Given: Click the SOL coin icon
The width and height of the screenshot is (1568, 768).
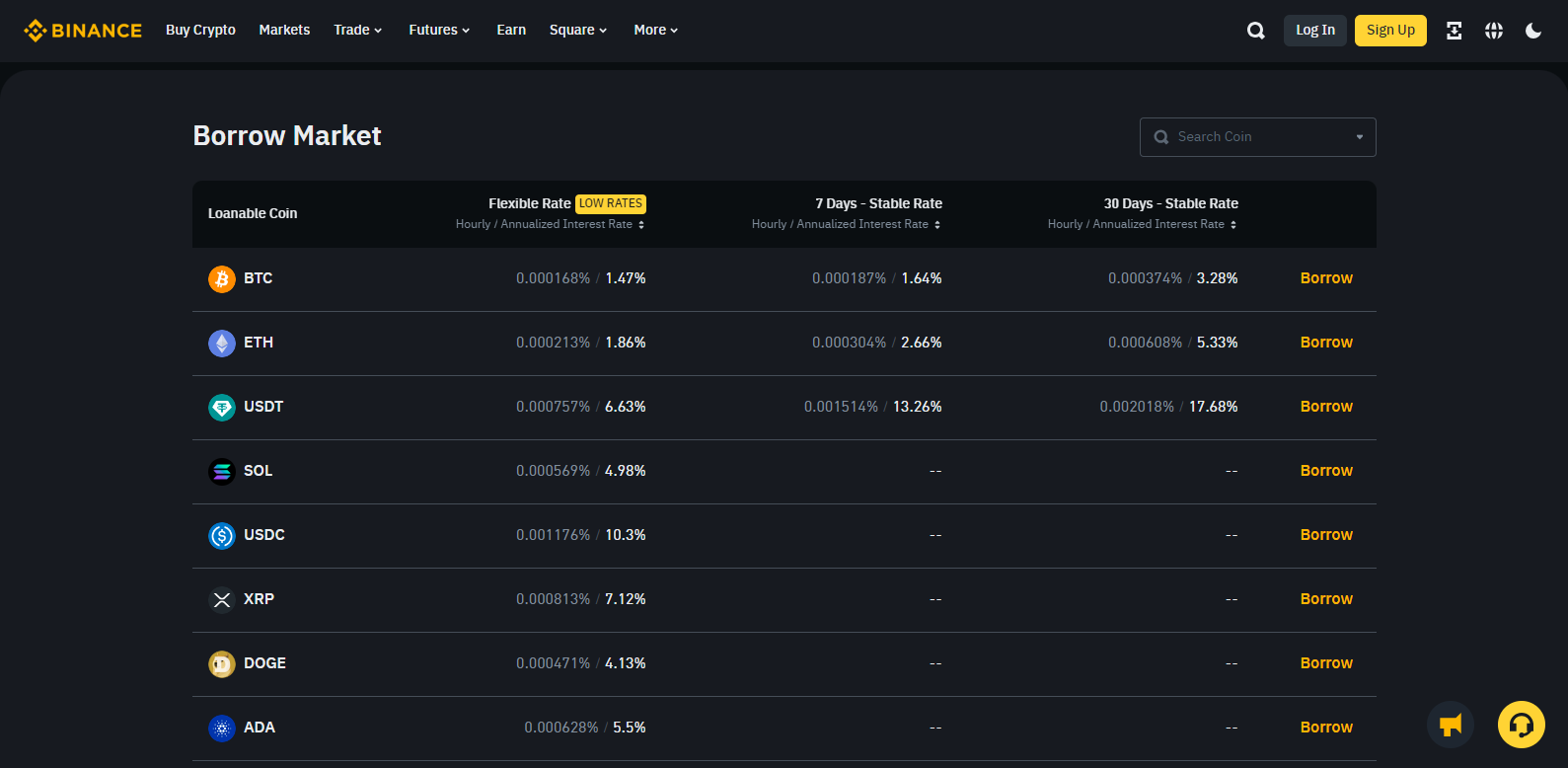Looking at the screenshot, I should click(222, 472).
